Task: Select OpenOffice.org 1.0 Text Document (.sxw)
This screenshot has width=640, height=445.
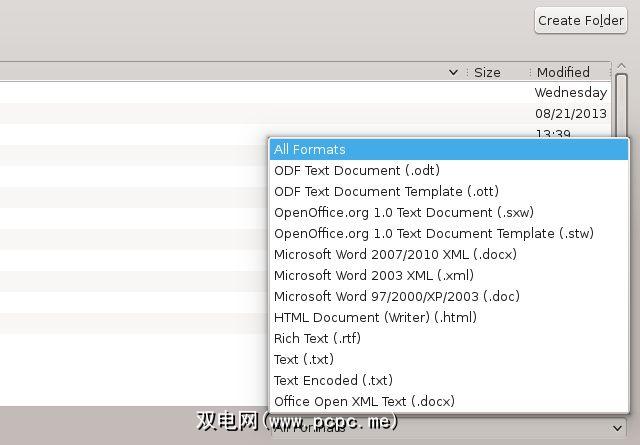Action: pos(449,212)
